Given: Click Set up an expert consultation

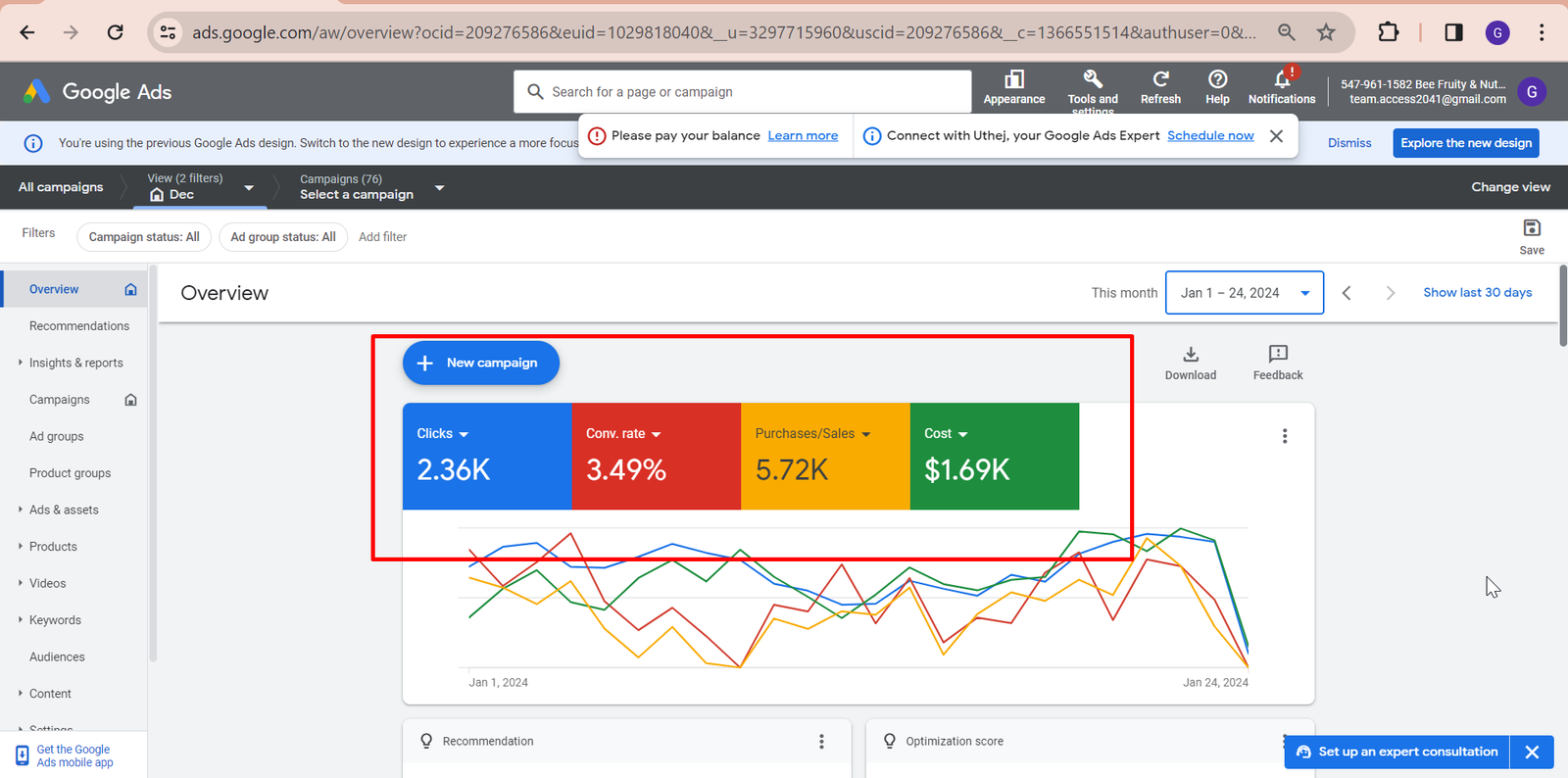Looking at the screenshot, I should [x=1397, y=753].
